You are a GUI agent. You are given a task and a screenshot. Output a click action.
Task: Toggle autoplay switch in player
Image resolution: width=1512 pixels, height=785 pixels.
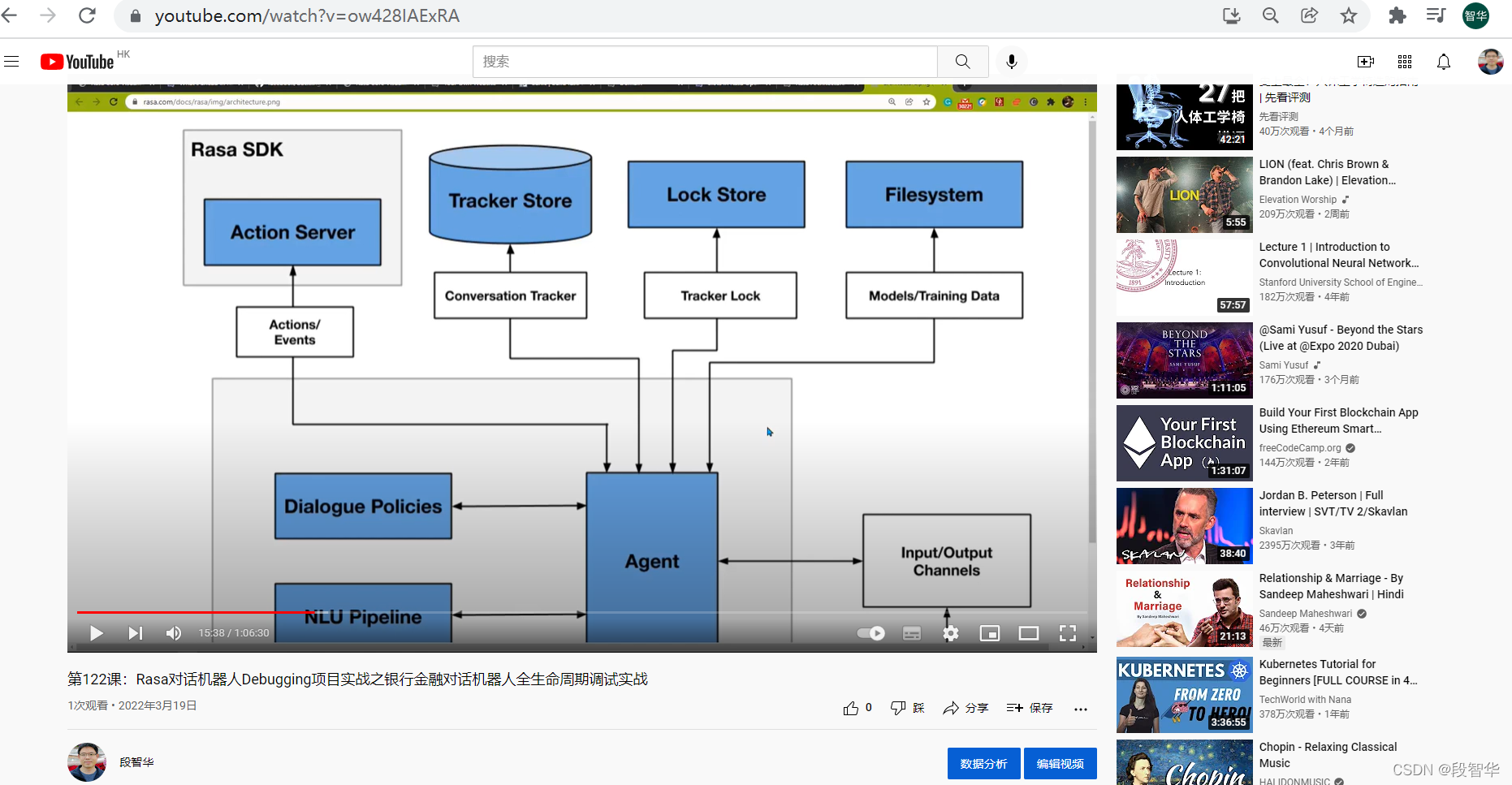[x=871, y=633]
